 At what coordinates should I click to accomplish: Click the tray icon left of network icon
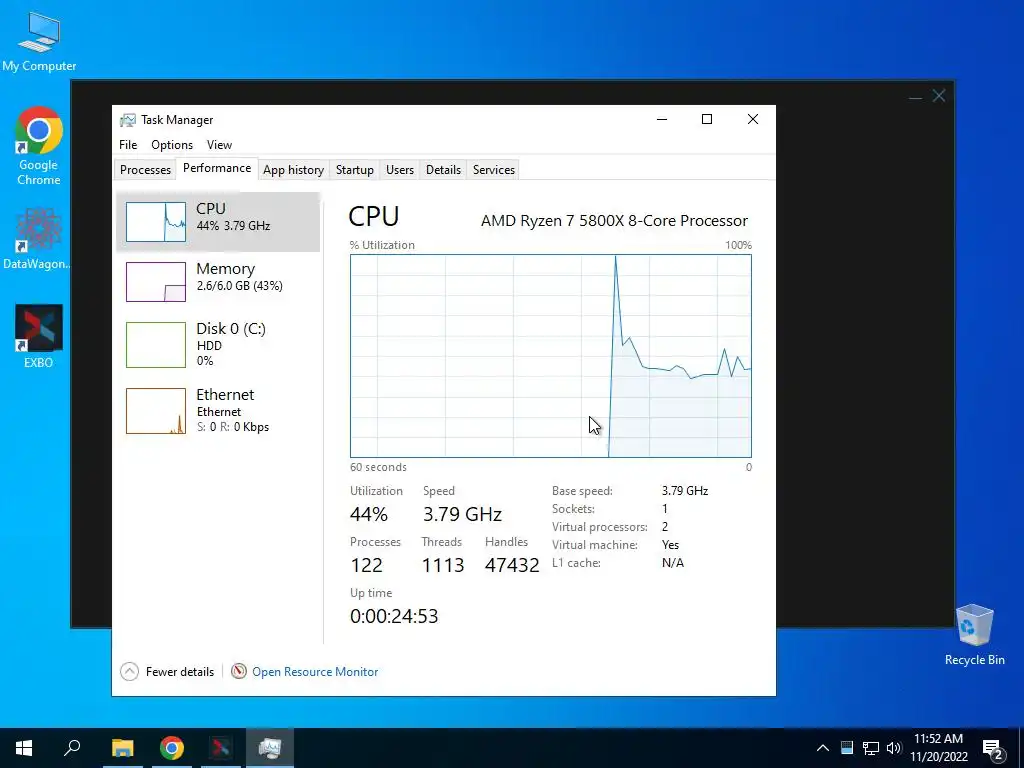pos(846,748)
